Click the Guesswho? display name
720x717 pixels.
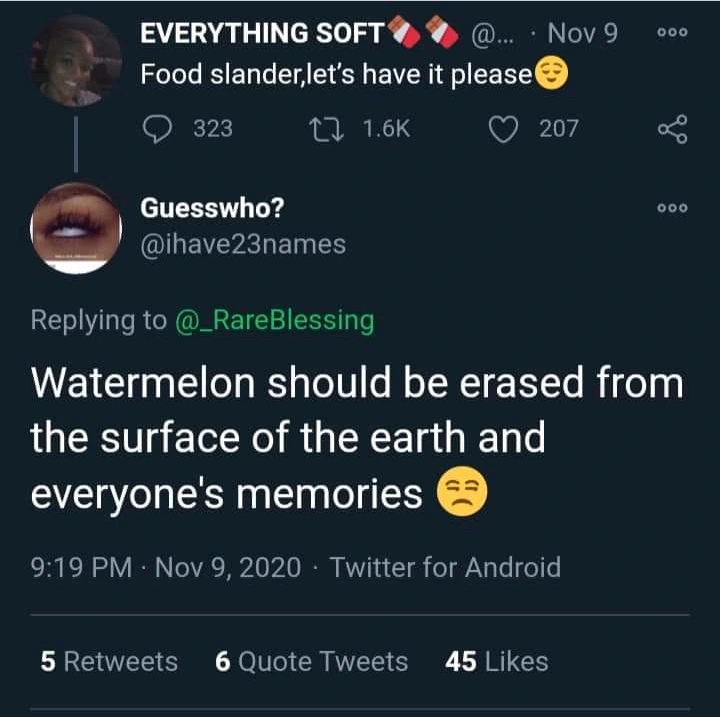(211, 208)
